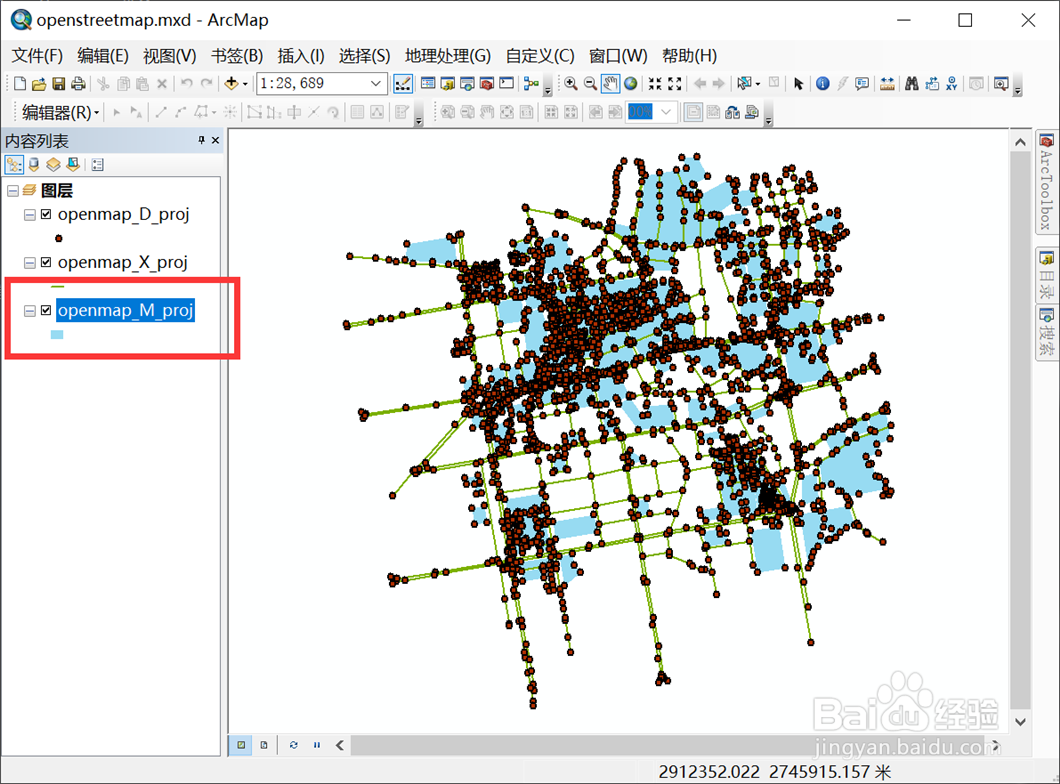The height and width of the screenshot is (784, 1060).
Task: Collapse the openmap_D_proj layer legend
Action: (x=29, y=215)
